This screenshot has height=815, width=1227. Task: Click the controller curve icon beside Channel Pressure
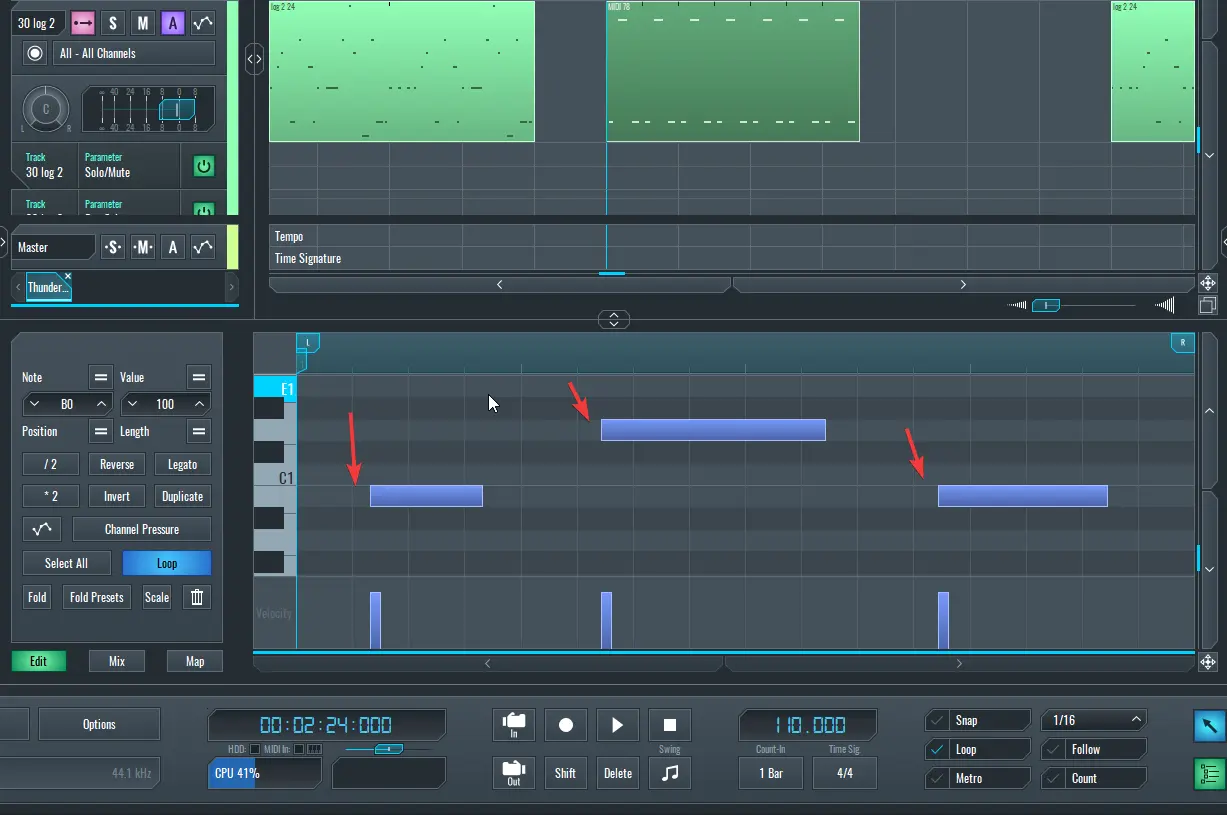(x=42, y=529)
